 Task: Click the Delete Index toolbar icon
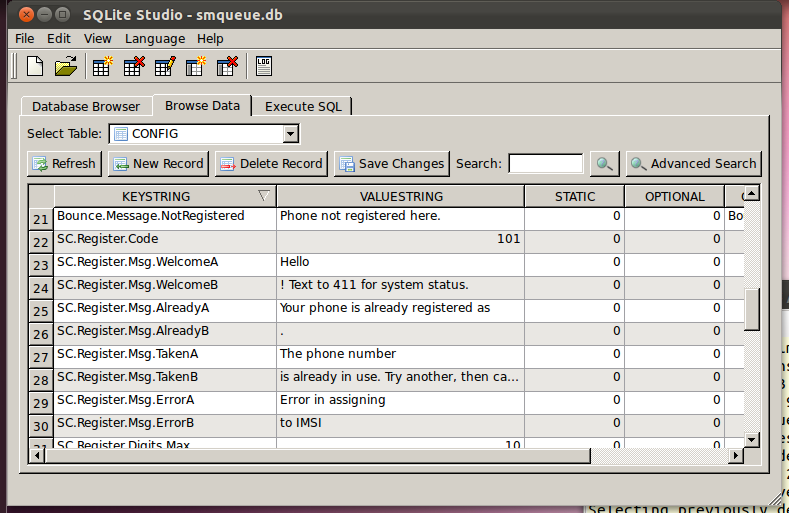[x=227, y=67]
